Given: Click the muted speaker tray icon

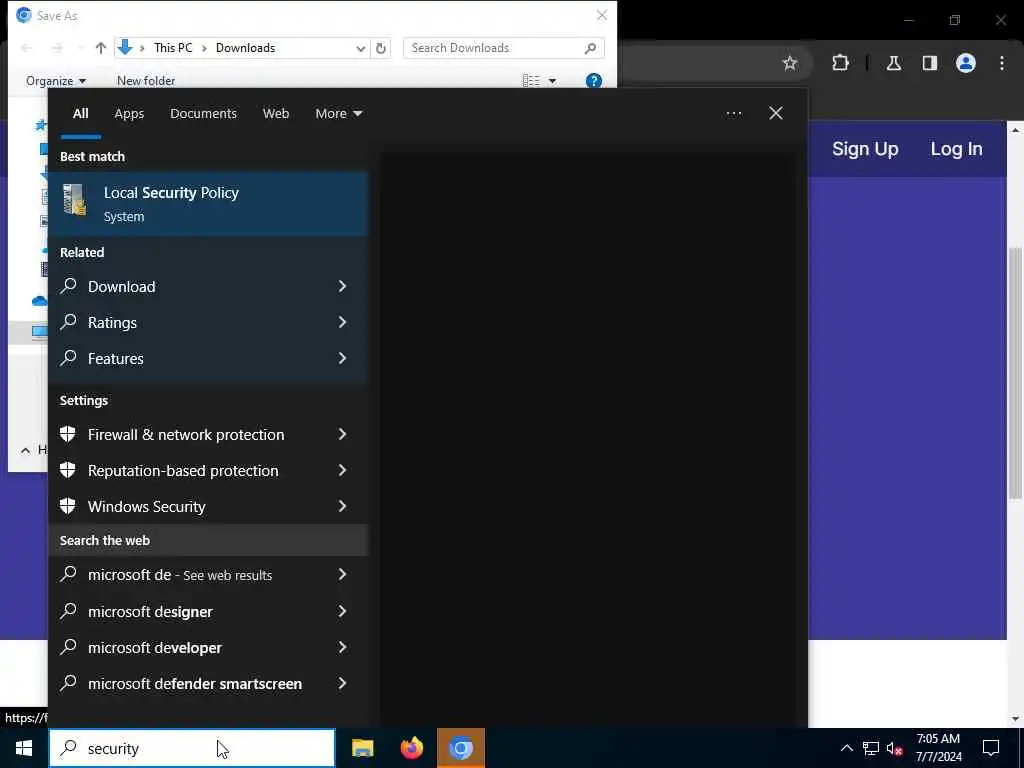Looking at the screenshot, I should pos(895,748).
